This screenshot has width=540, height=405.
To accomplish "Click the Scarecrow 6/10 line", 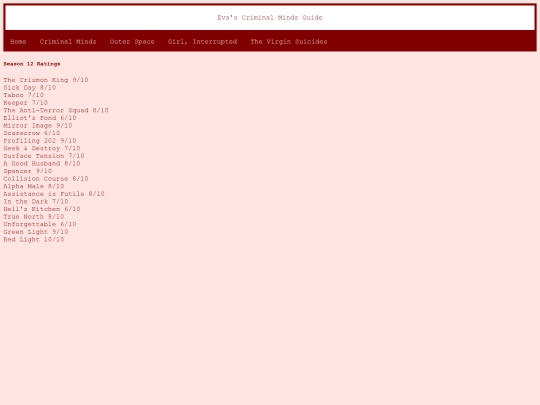I will click(x=32, y=133).
